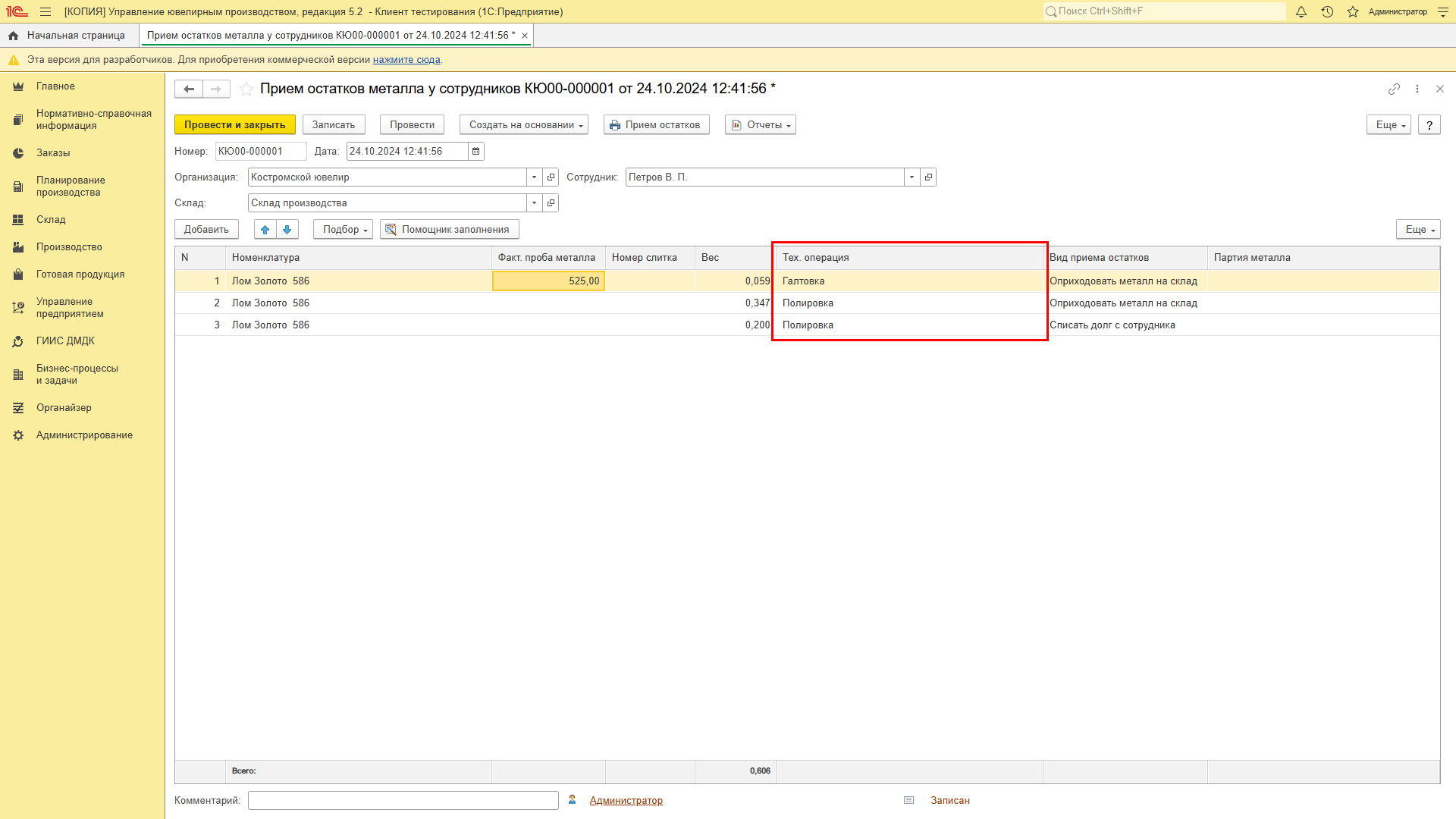1456x819 pixels.
Task: Go forward with the right arrow button
Action: click(216, 89)
